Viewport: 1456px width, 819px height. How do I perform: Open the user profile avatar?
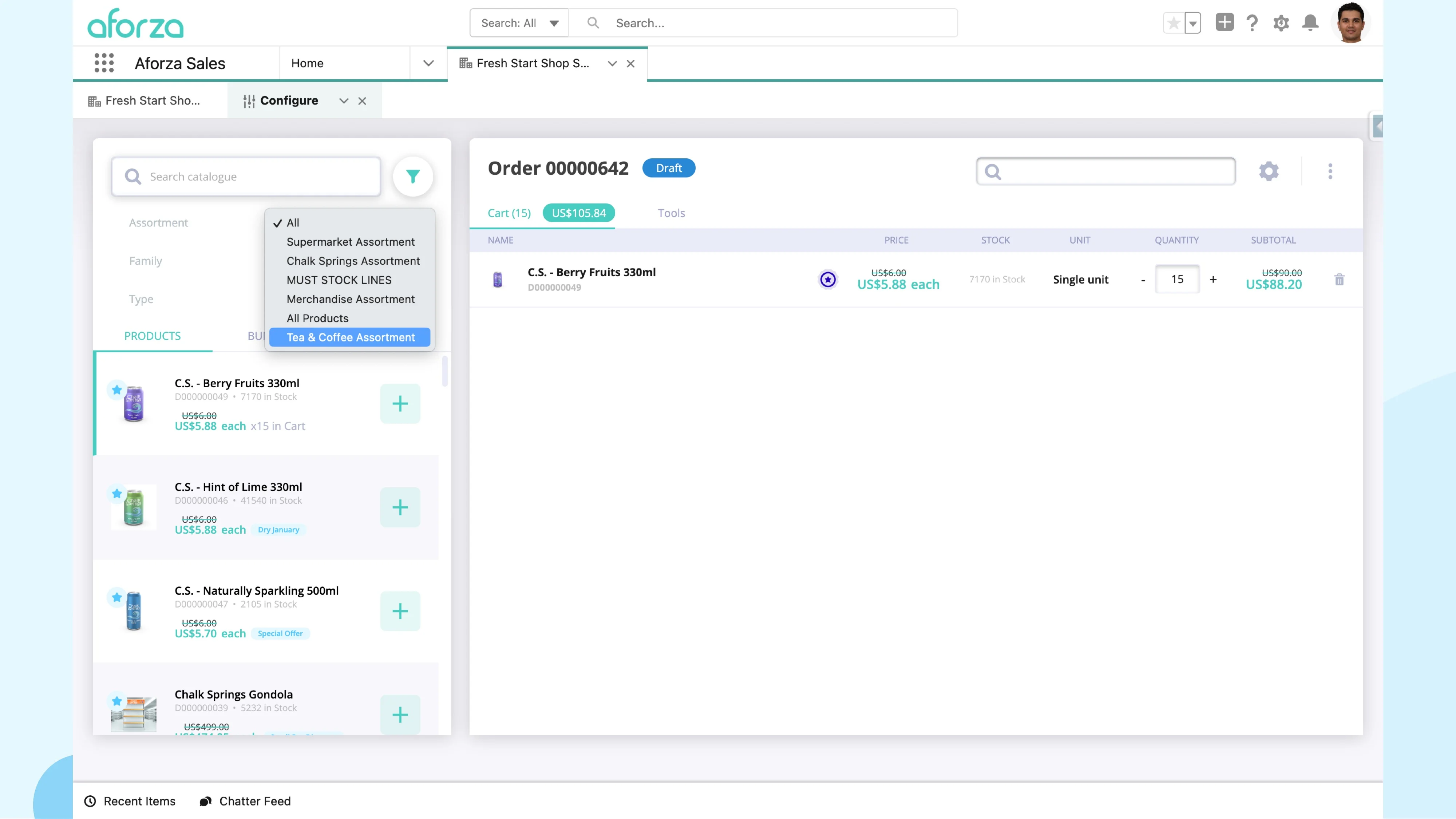pos(1351,23)
